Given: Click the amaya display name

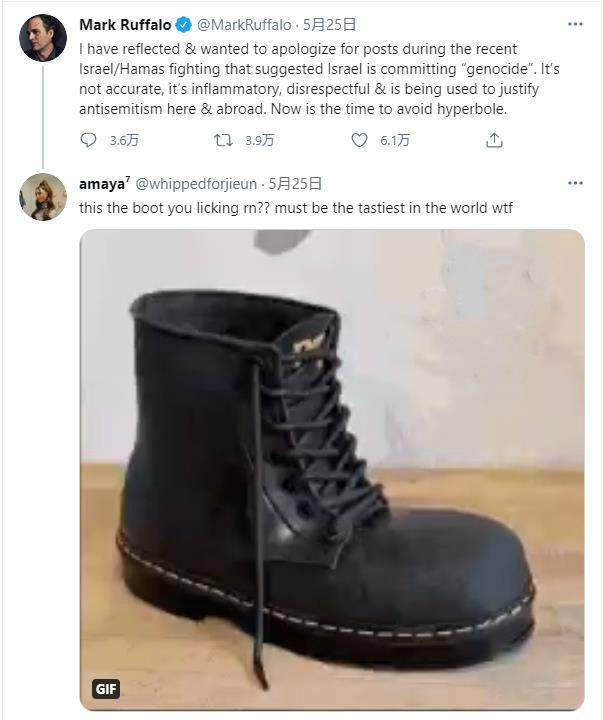Looking at the screenshot, I should [102, 184].
